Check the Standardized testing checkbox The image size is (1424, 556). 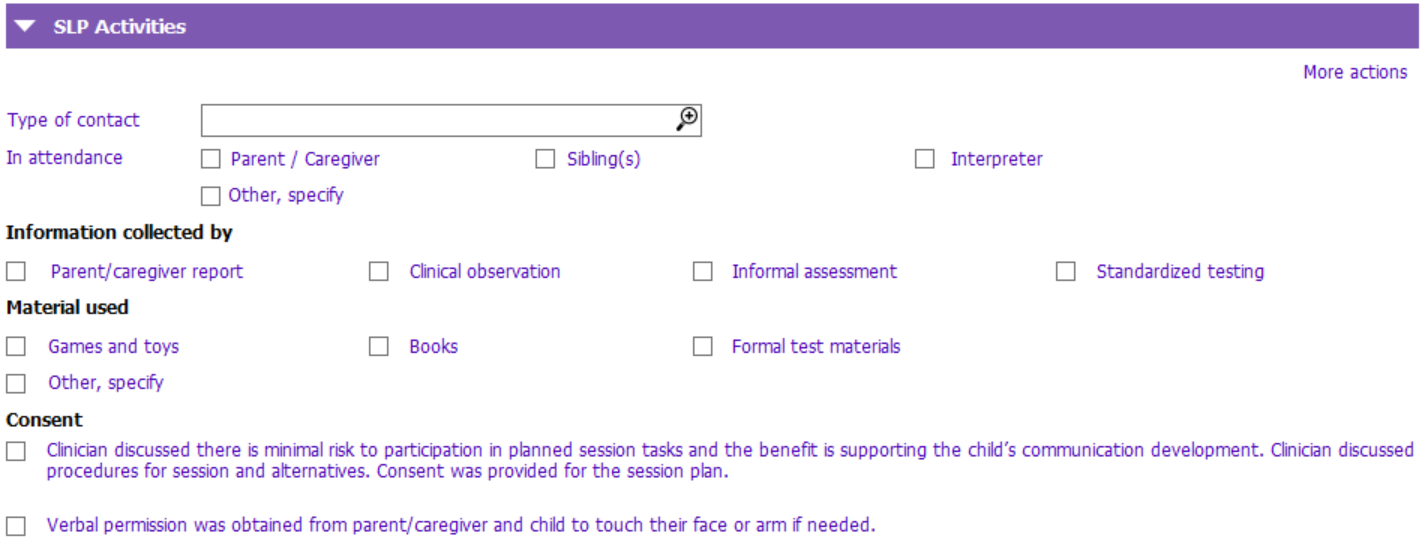point(1066,271)
